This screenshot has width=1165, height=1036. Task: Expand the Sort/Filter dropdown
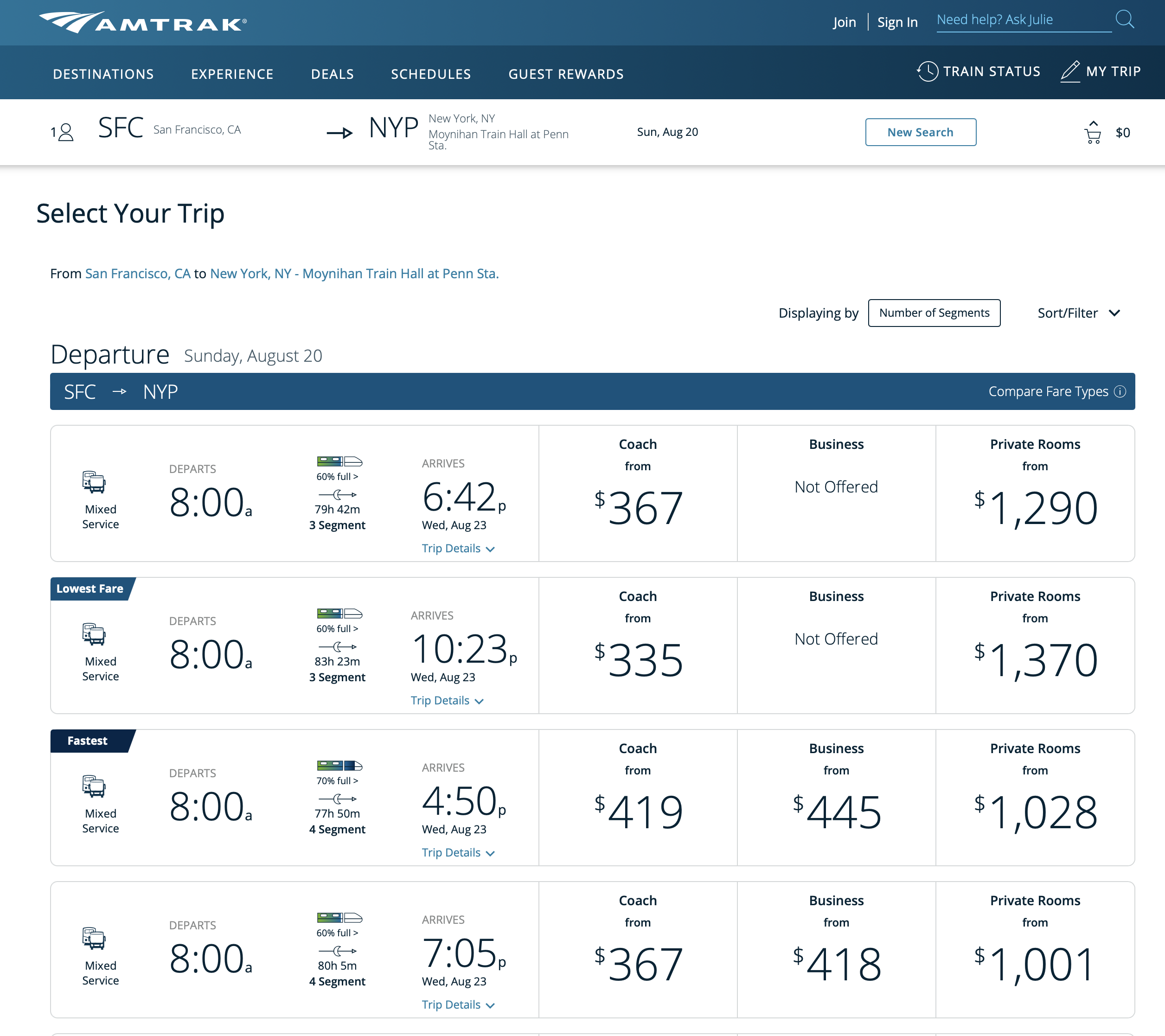click(x=1078, y=313)
